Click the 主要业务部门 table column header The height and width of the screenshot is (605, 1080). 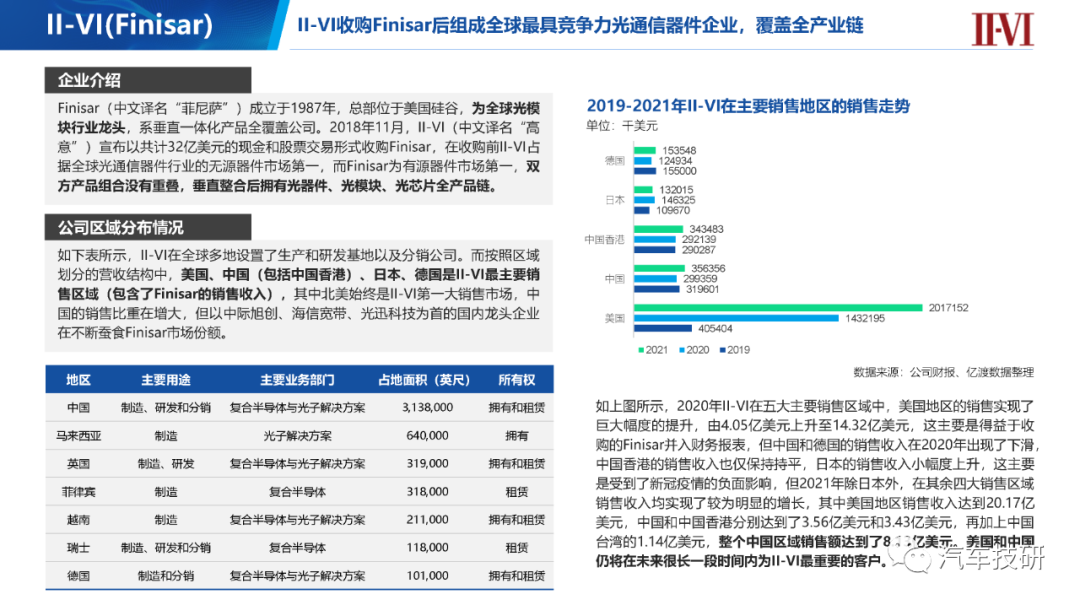[x=298, y=380]
